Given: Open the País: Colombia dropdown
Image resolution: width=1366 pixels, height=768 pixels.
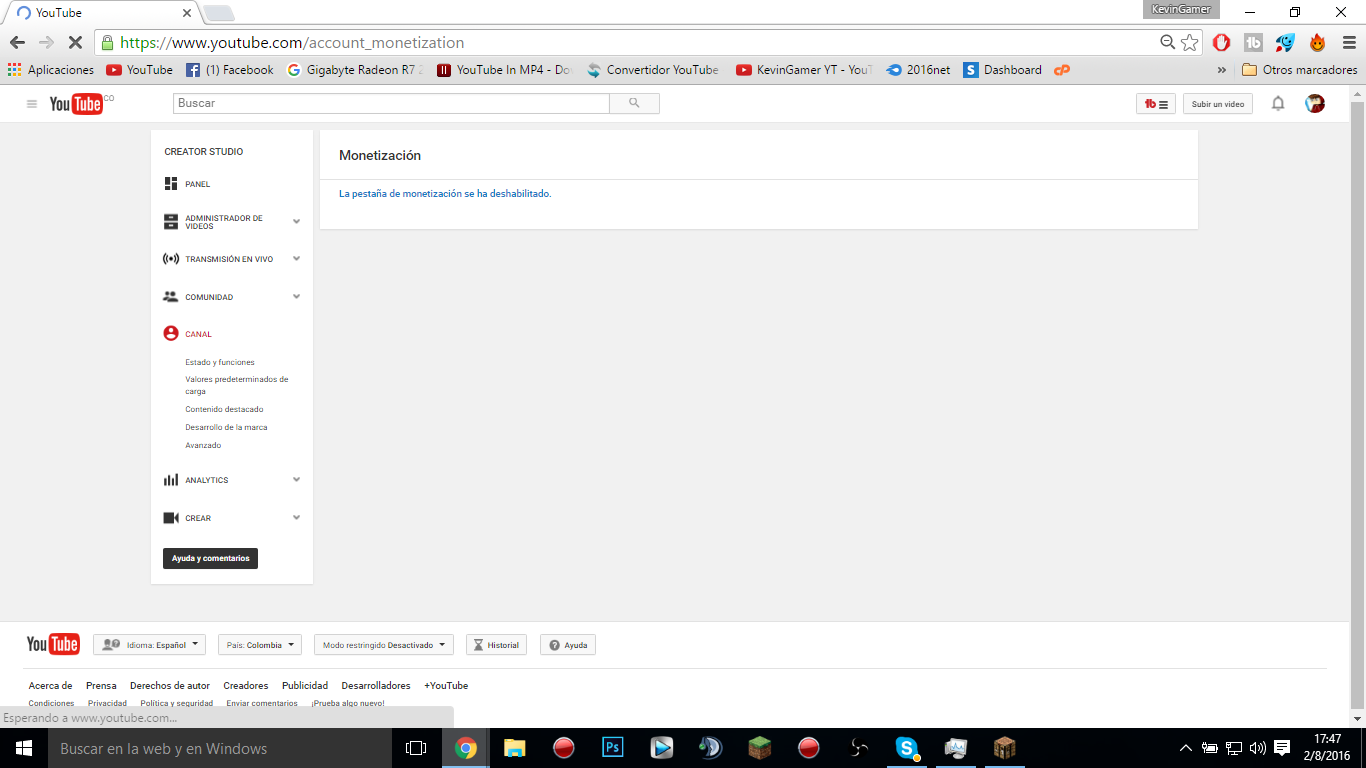Looking at the screenshot, I should coord(260,645).
